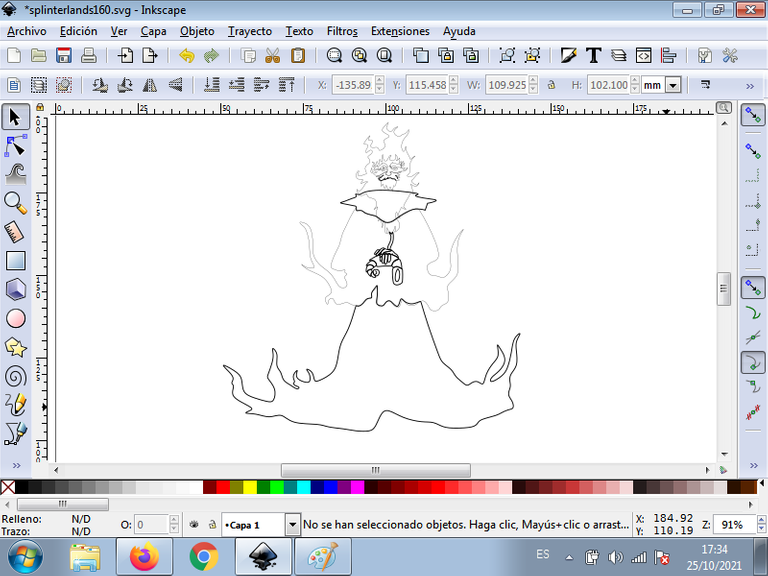Select the Star and polygon tool
The width and height of the screenshot is (768, 576).
tap(15, 347)
